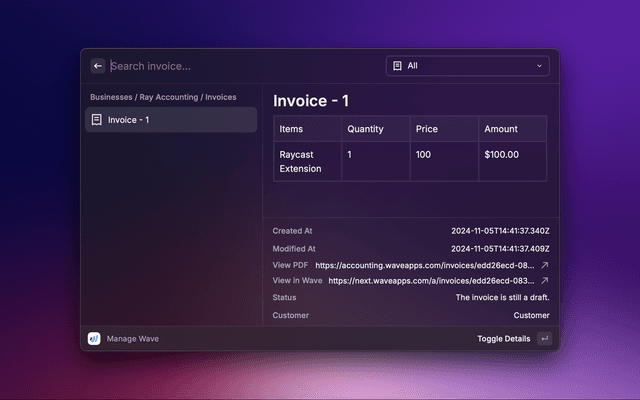Viewport: 640px width, 400px height.
Task: Click the Businesses / Ray Accounting breadcrumb
Action: click(163, 97)
